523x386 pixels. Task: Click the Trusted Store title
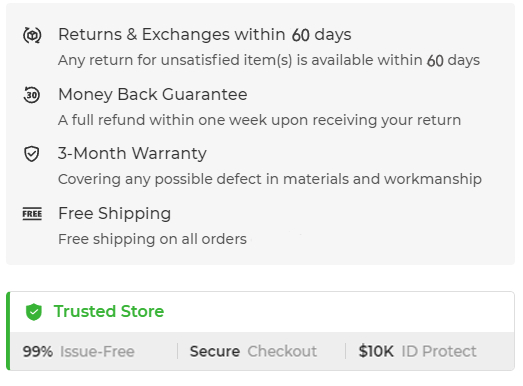pyautogui.click(x=109, y=311)
